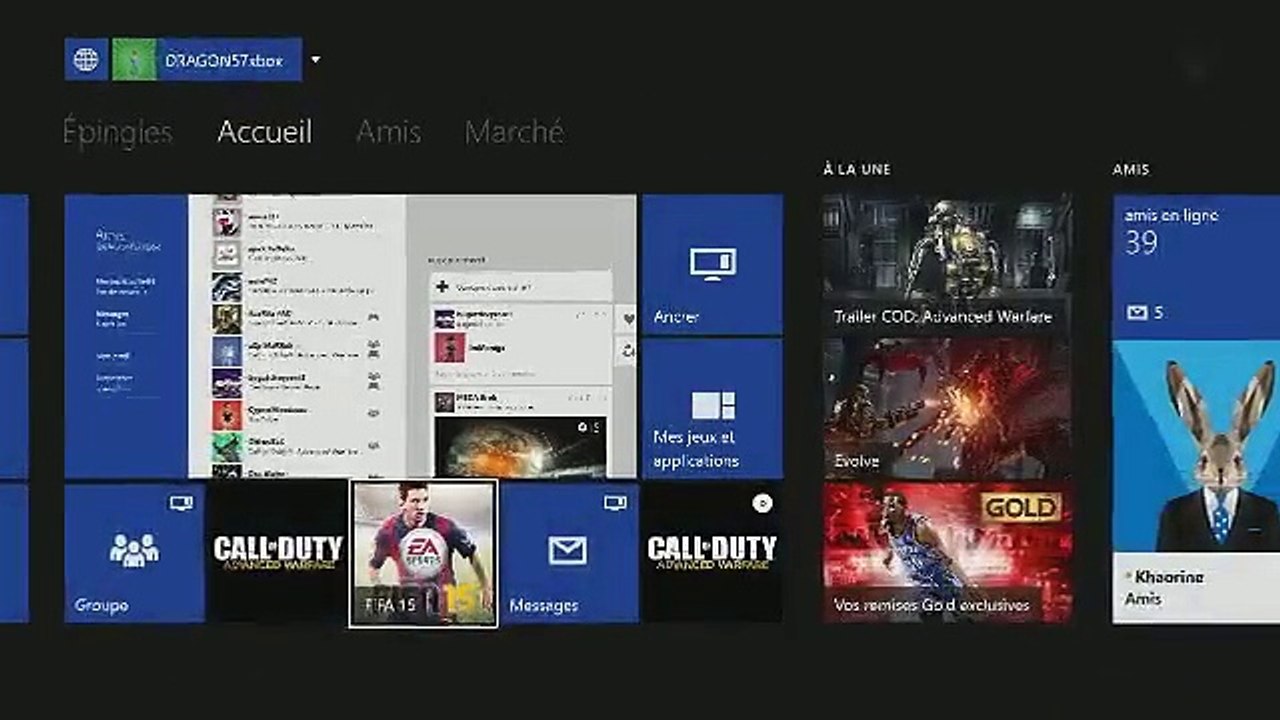Open the Evolve featured tile
1280x720 pixels.
pos(947,409)
